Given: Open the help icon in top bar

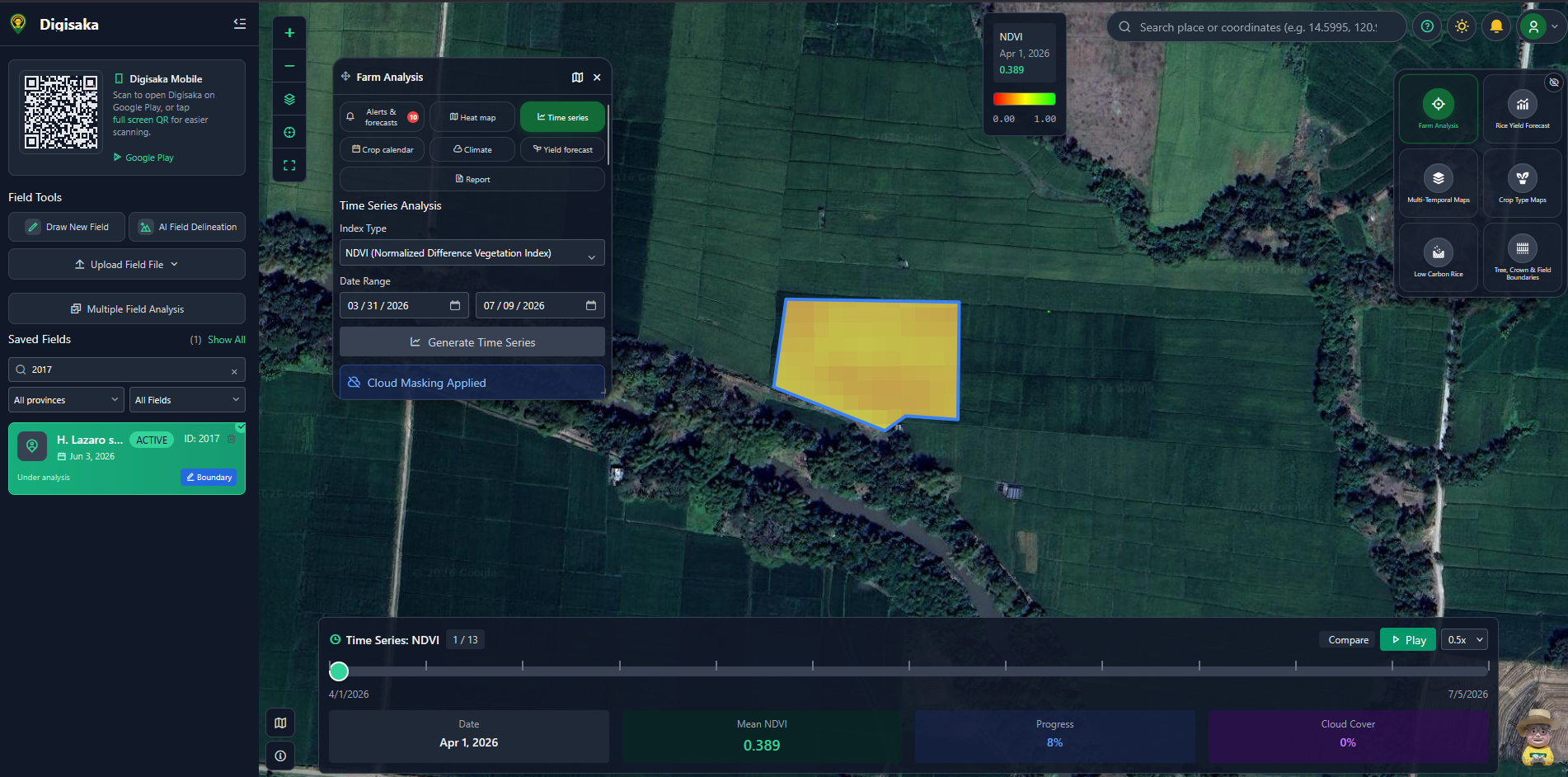Looking at the screenshot, I should pyautogui.click(x=1427, y=26).
